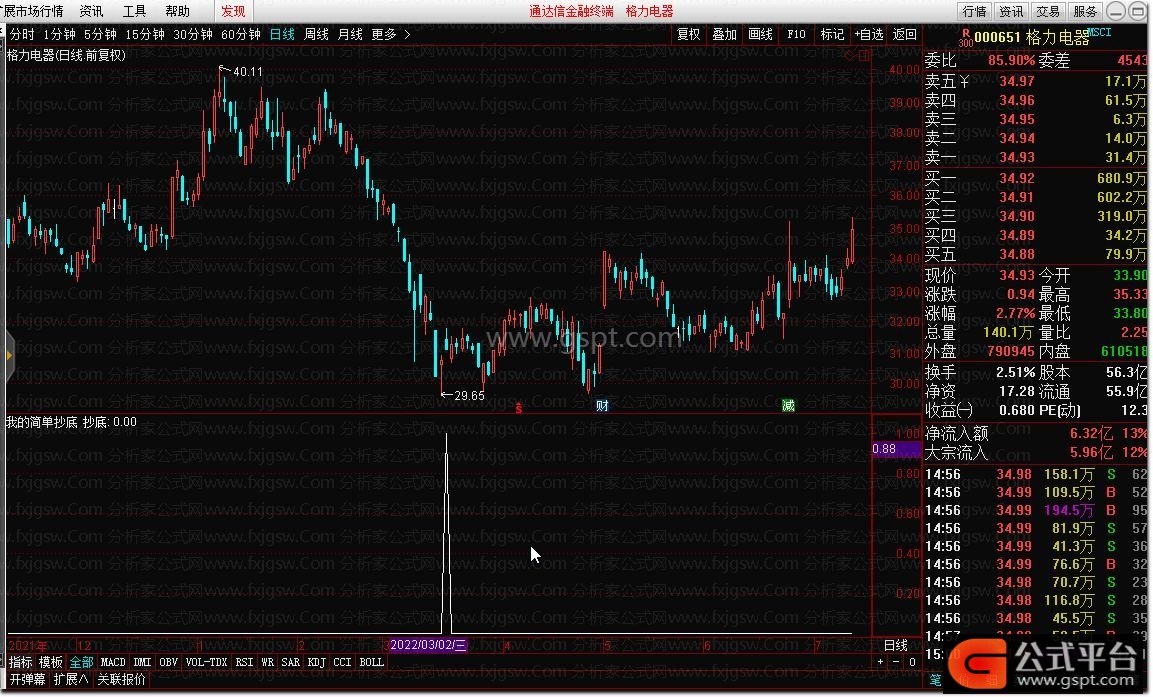The height and width of the screenshot is (697, 1153).
Task: Click the 发现 tab in title bar
Action: [233, 11]
